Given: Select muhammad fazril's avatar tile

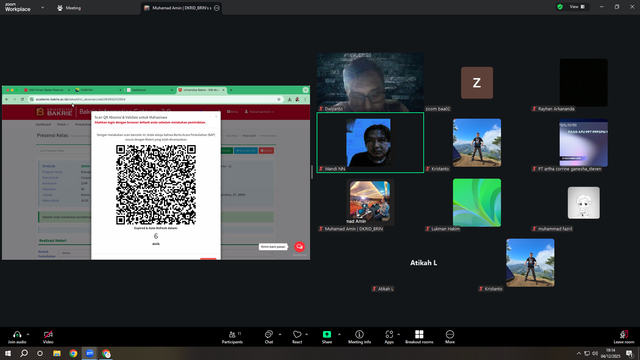Looking at the screenshot, I should tap(584, 203).
